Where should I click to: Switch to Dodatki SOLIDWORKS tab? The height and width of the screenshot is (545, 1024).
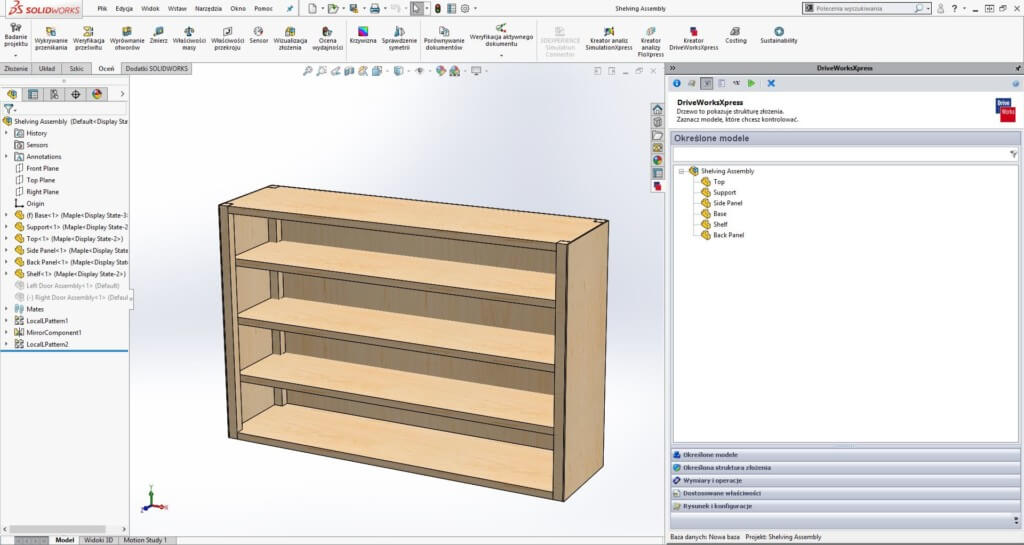coord(156,69)
